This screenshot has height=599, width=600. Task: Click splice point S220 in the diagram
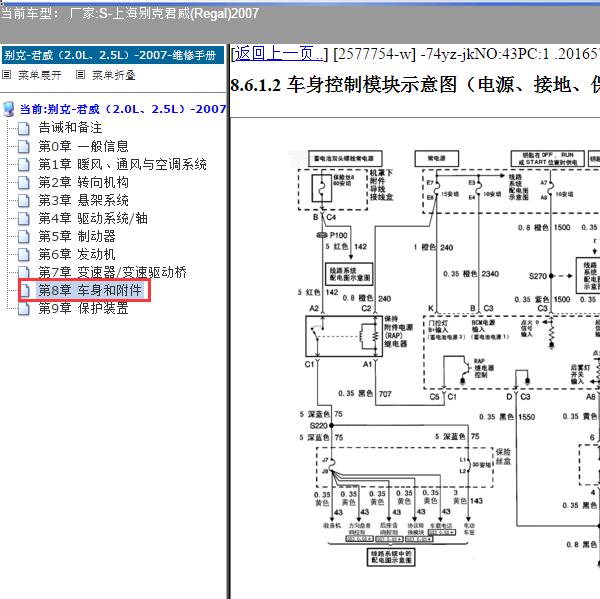tap(331, 425)
